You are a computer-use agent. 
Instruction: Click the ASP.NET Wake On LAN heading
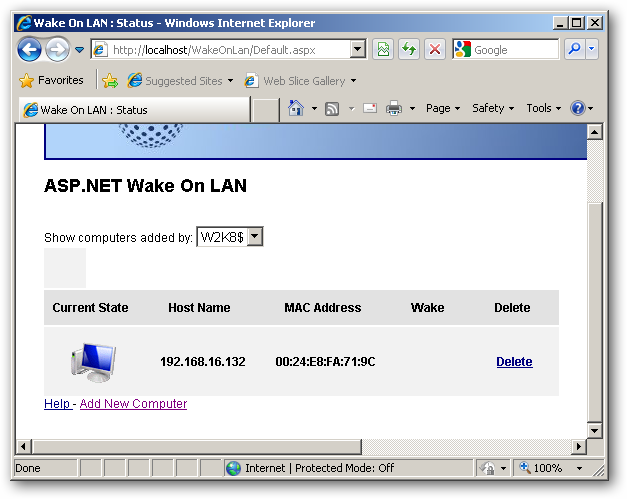pos(146,186)
